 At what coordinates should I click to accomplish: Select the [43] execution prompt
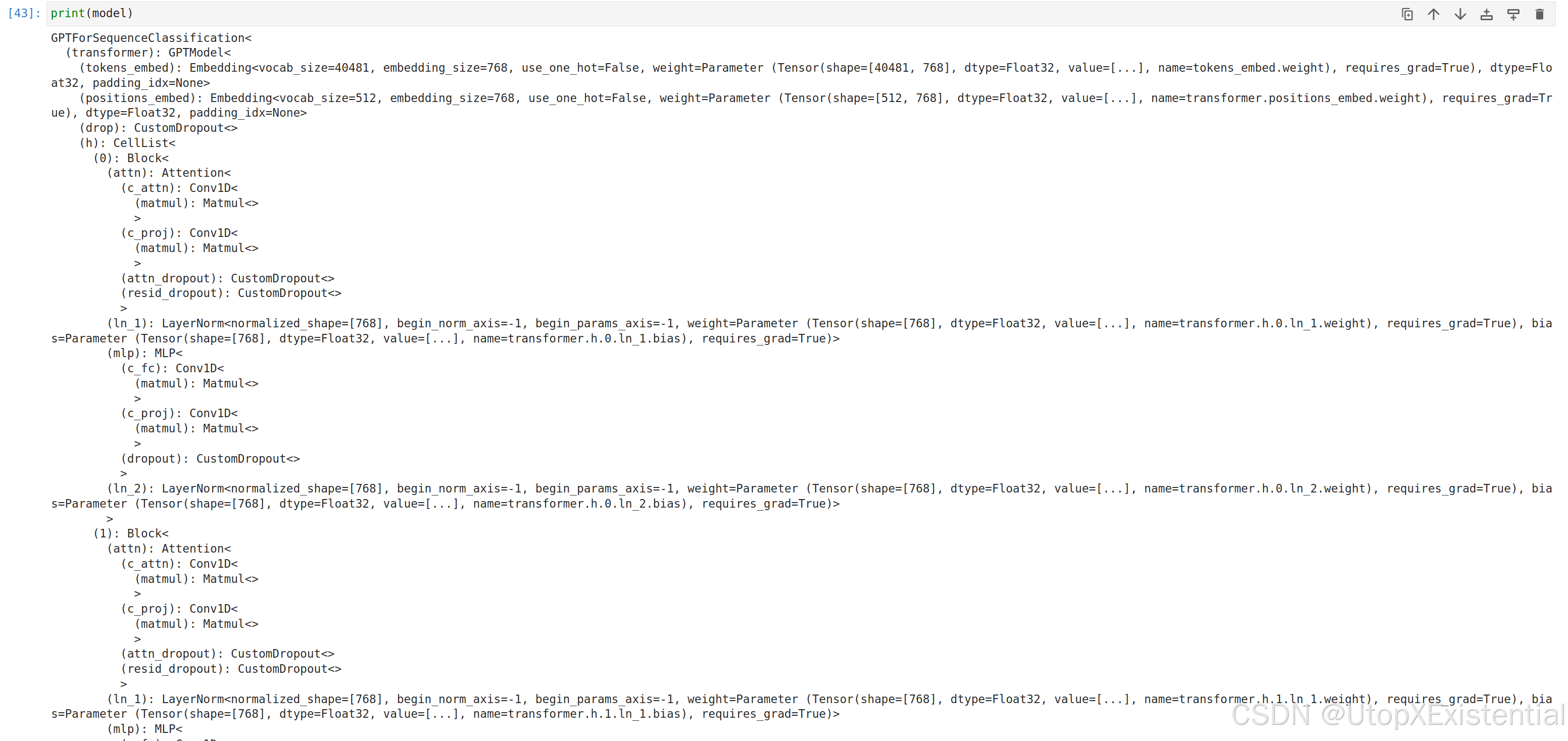[24, 14]
